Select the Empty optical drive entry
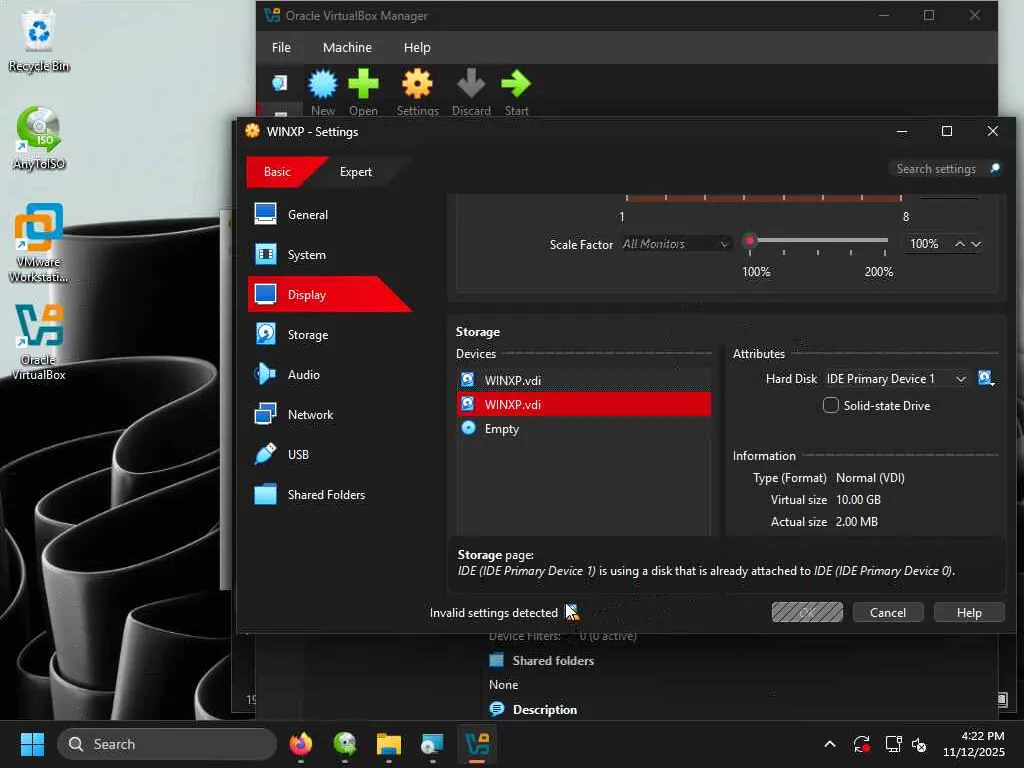Image resolution: width=1024 pixels, height=768 pixels. point(584,428)
